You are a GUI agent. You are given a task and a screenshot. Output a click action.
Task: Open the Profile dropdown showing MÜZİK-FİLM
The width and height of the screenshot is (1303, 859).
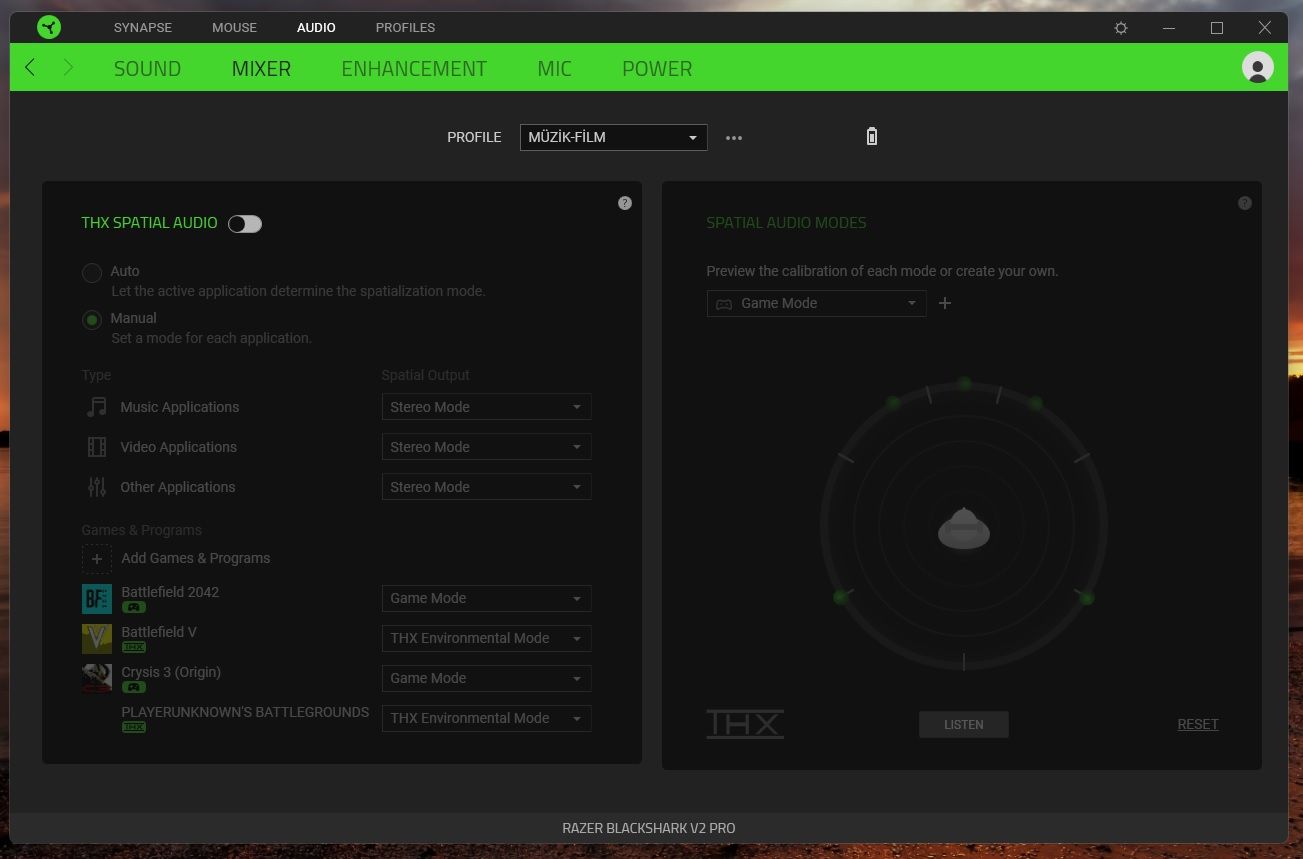613,137
